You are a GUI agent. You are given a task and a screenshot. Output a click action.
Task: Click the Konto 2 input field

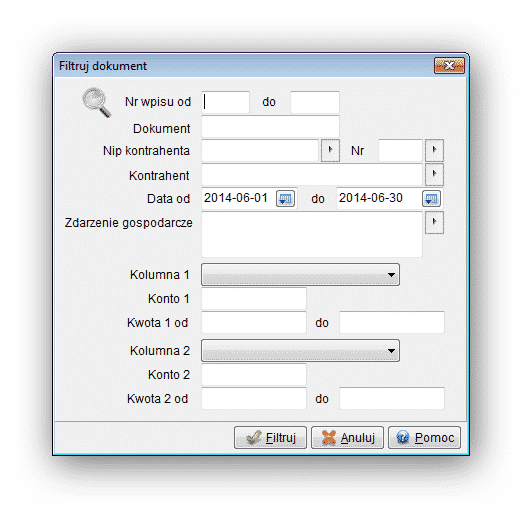(254, 375)
